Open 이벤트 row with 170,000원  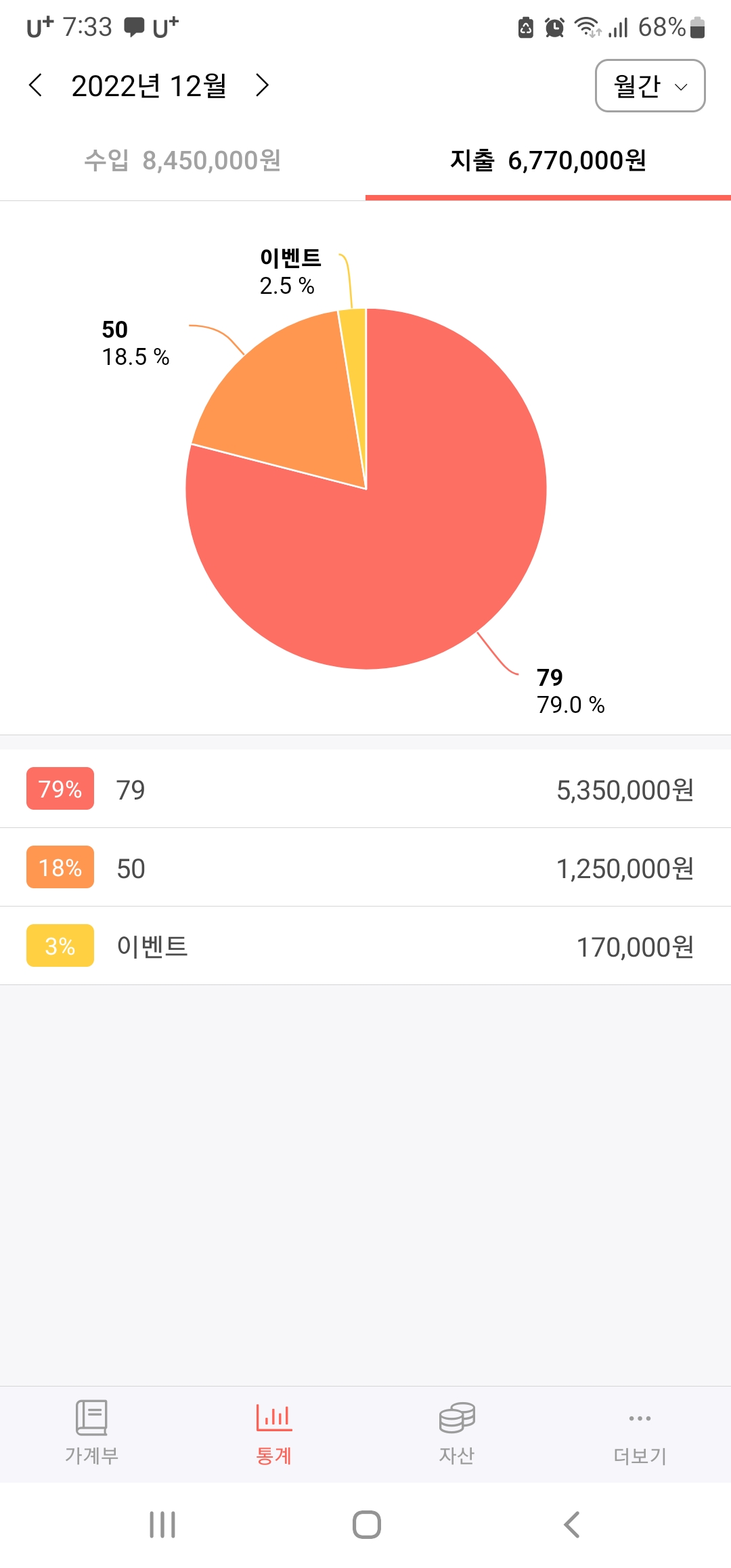pos(365,946)
